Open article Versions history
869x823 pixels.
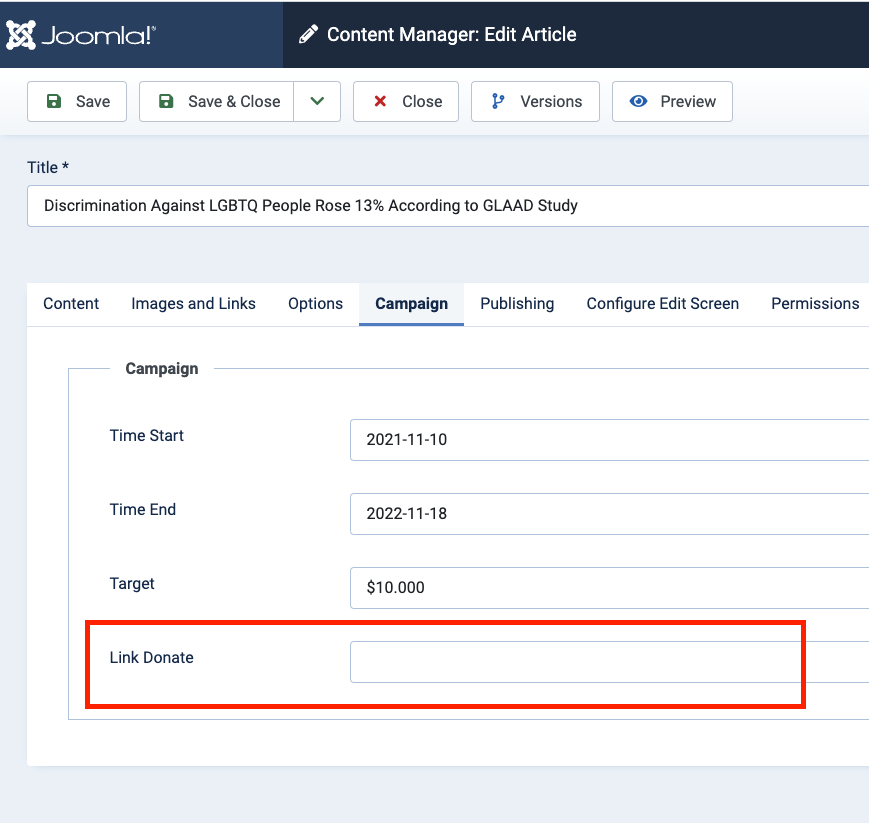pos(535,102)
